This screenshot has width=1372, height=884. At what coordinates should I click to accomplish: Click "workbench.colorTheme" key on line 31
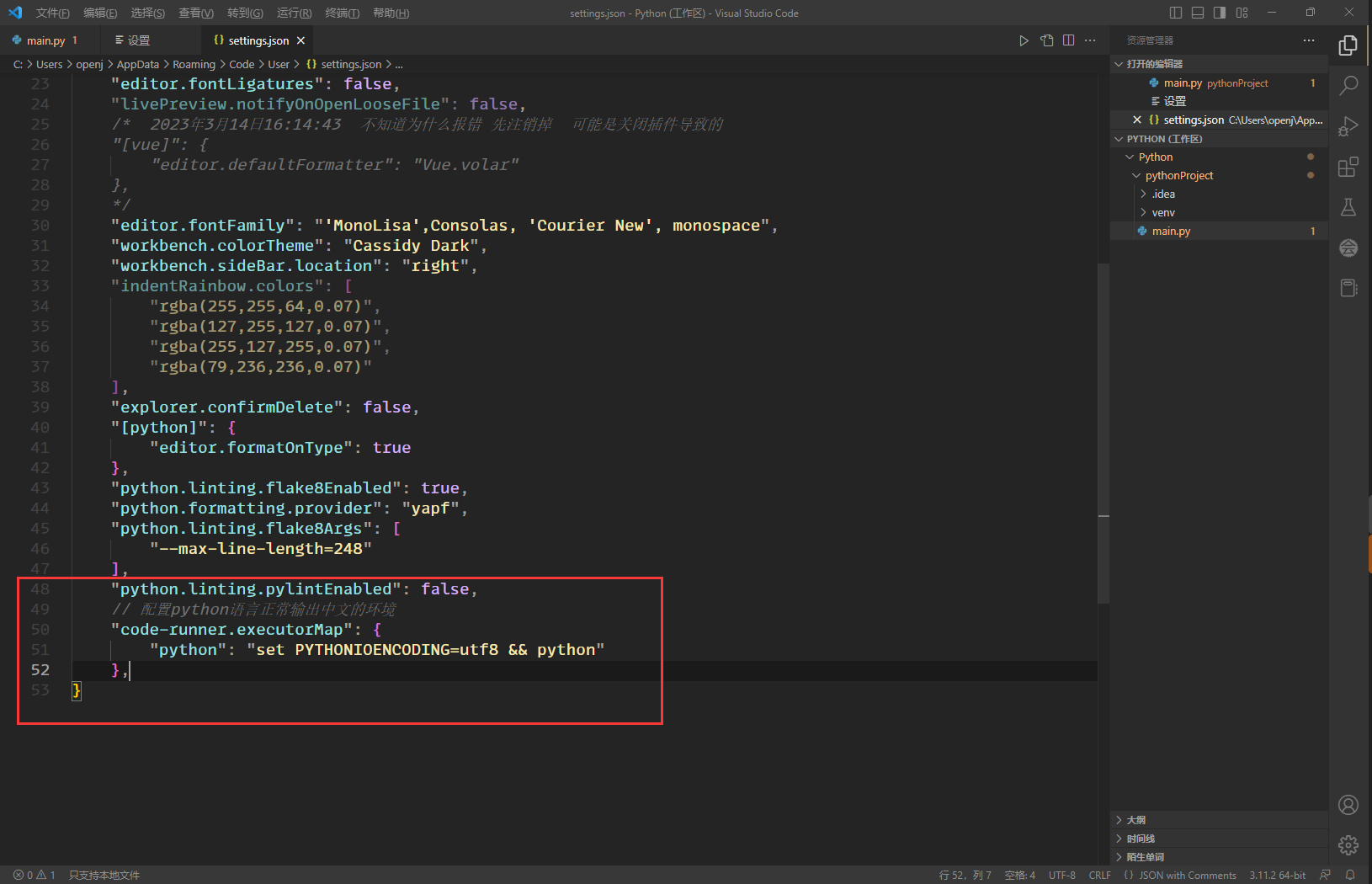click(x=218, y=246)
